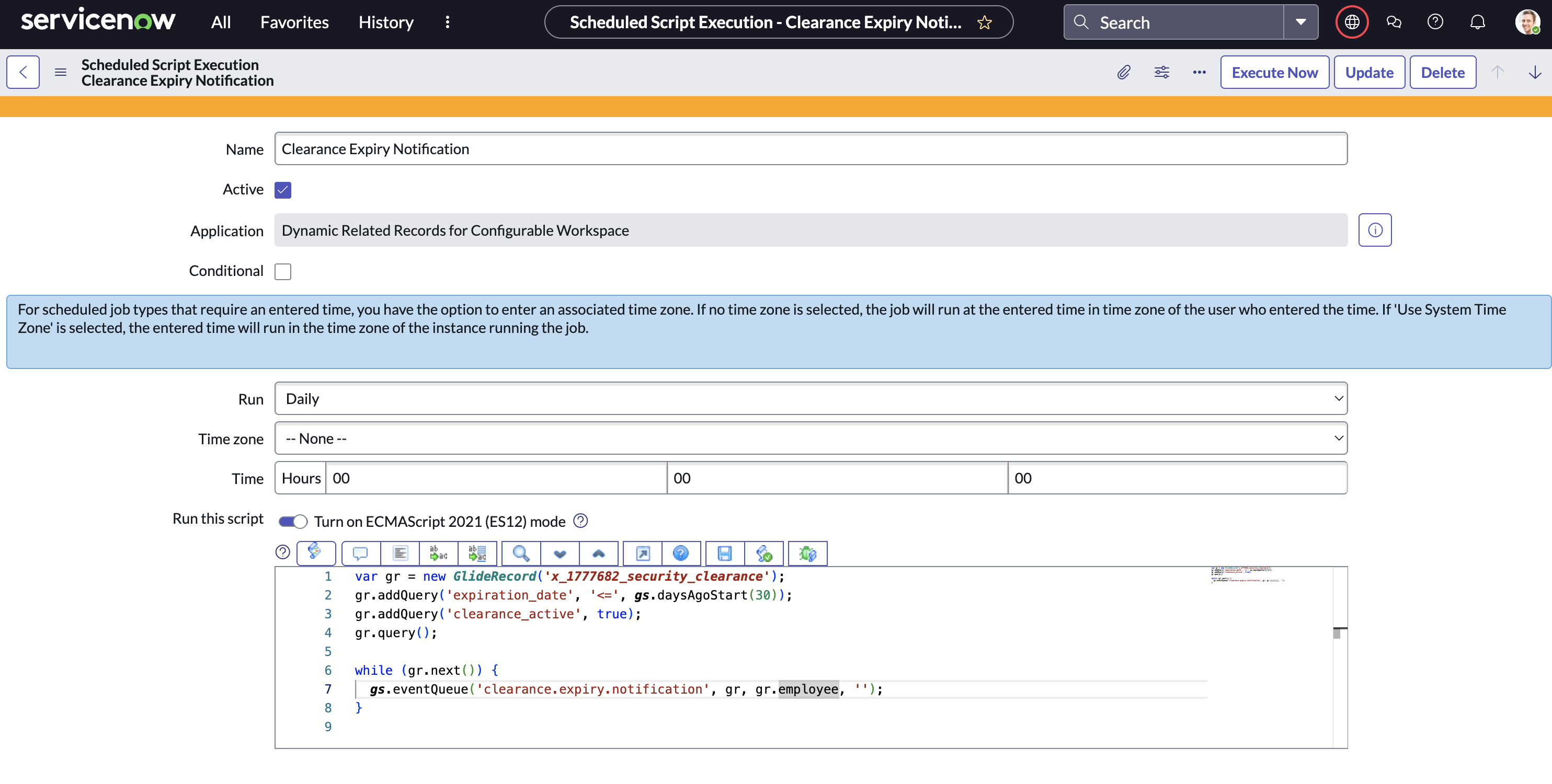The image size is (1552, 784).
Task: Attach a file using the paperclip icon
Action: [x=1124, y=72]
